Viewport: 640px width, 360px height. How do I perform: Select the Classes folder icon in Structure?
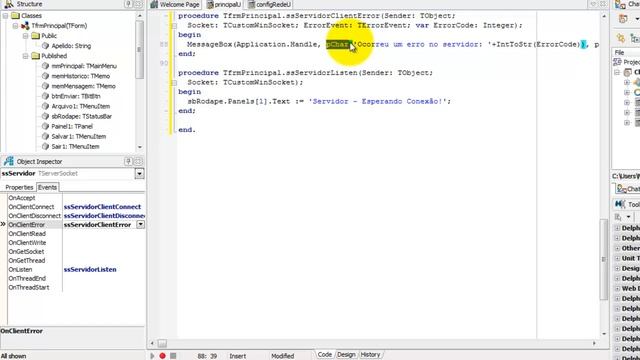pos(16,16)
